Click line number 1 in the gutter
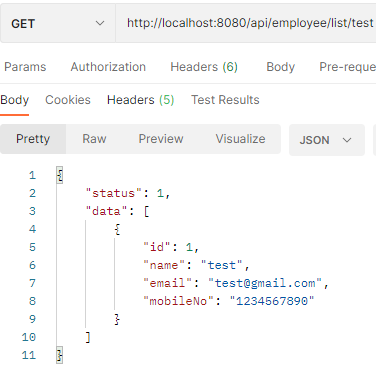Viewport: 376px width, 372px height. coord(32,175)
